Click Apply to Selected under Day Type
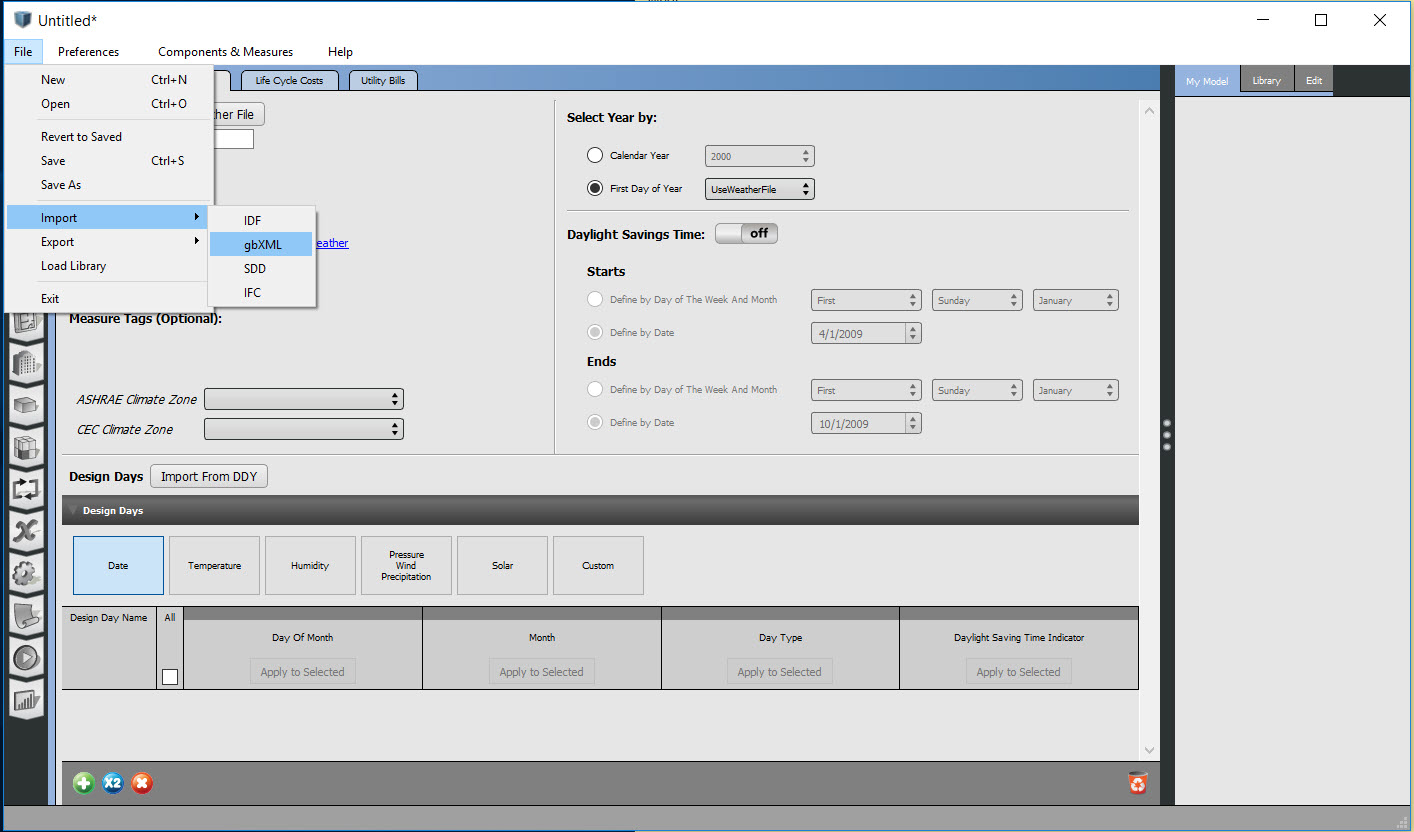The height and width of the screenshot is (832, 1414). pos(779,671)
